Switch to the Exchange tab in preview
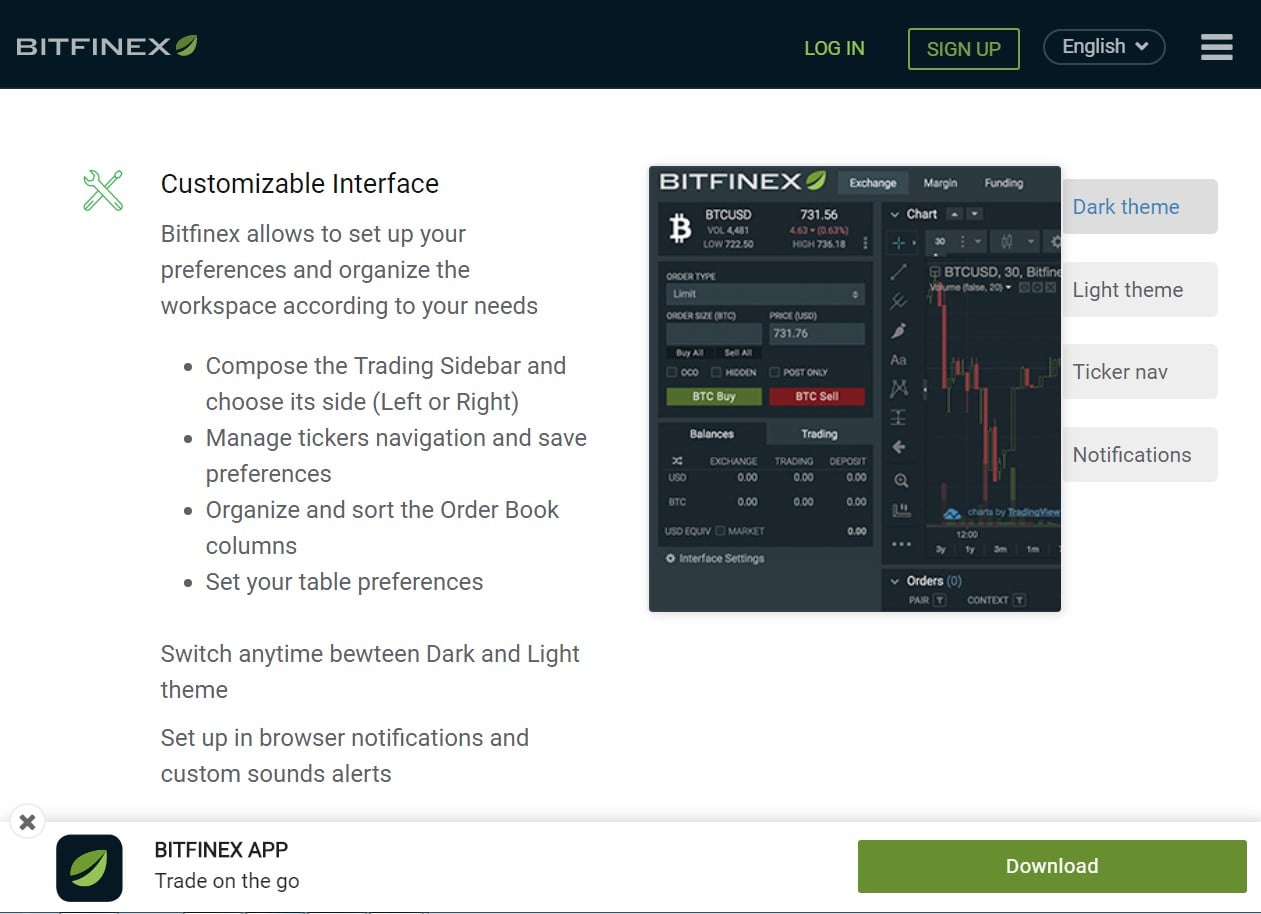The image size is (1261, 914). (x=873, y=183)
